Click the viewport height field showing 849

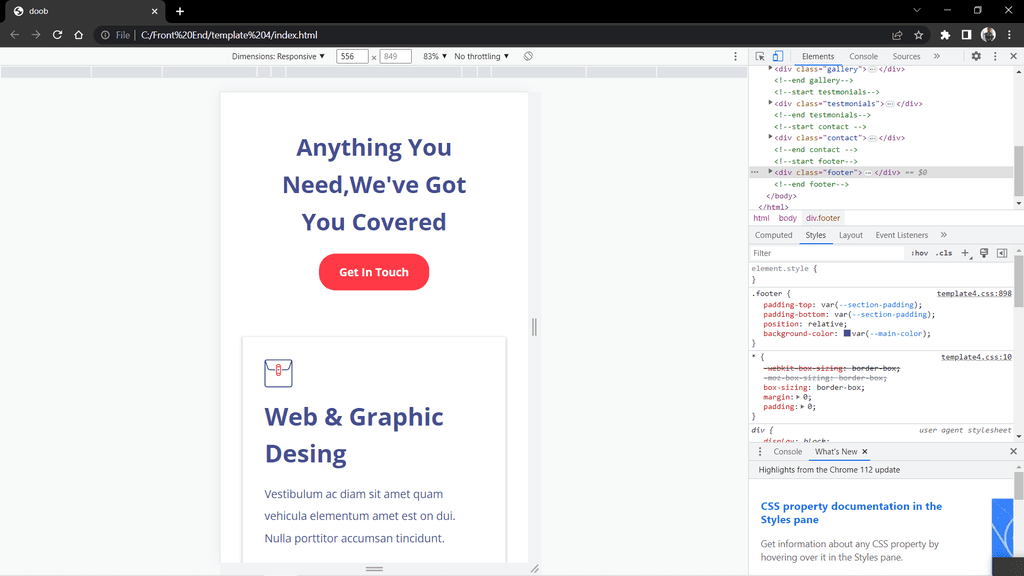(x=395, y=56)
